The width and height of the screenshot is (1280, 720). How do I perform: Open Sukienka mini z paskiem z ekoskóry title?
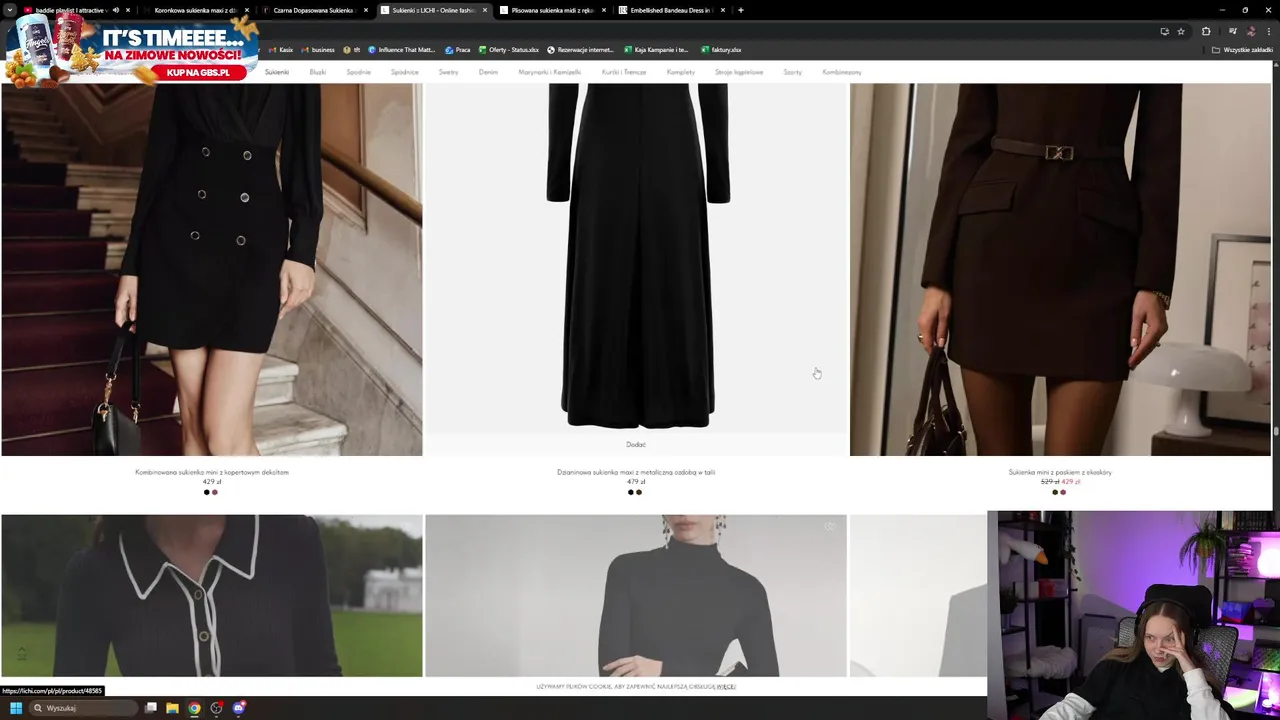pos(1060,472)
